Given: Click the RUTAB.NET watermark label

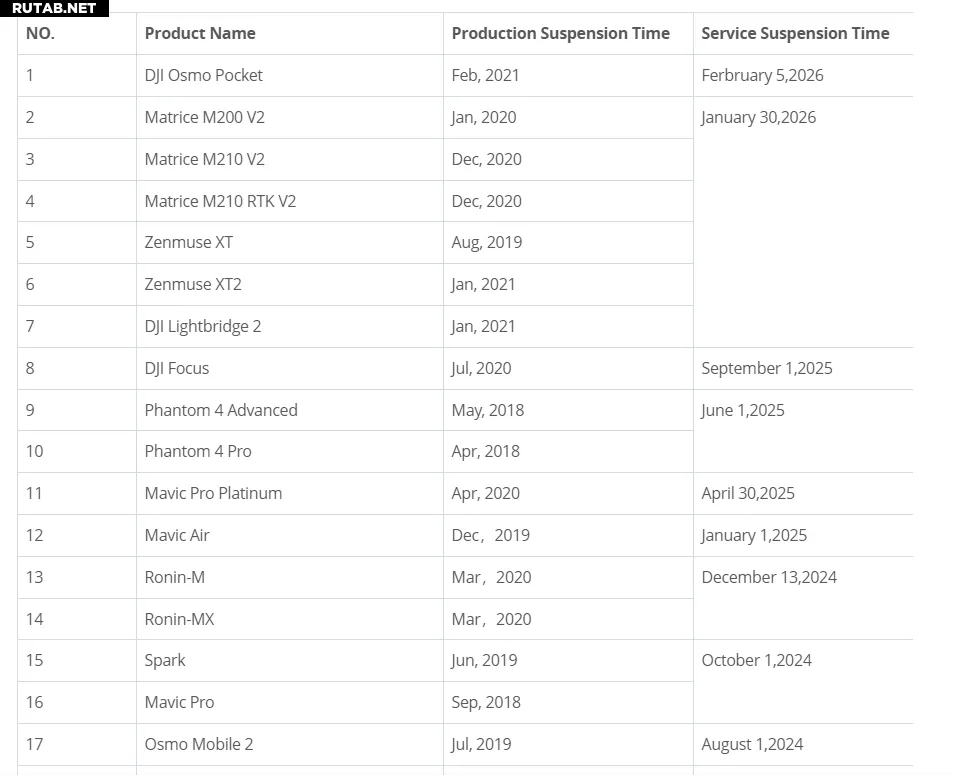Looking at the screenshot, I should 54,8.
